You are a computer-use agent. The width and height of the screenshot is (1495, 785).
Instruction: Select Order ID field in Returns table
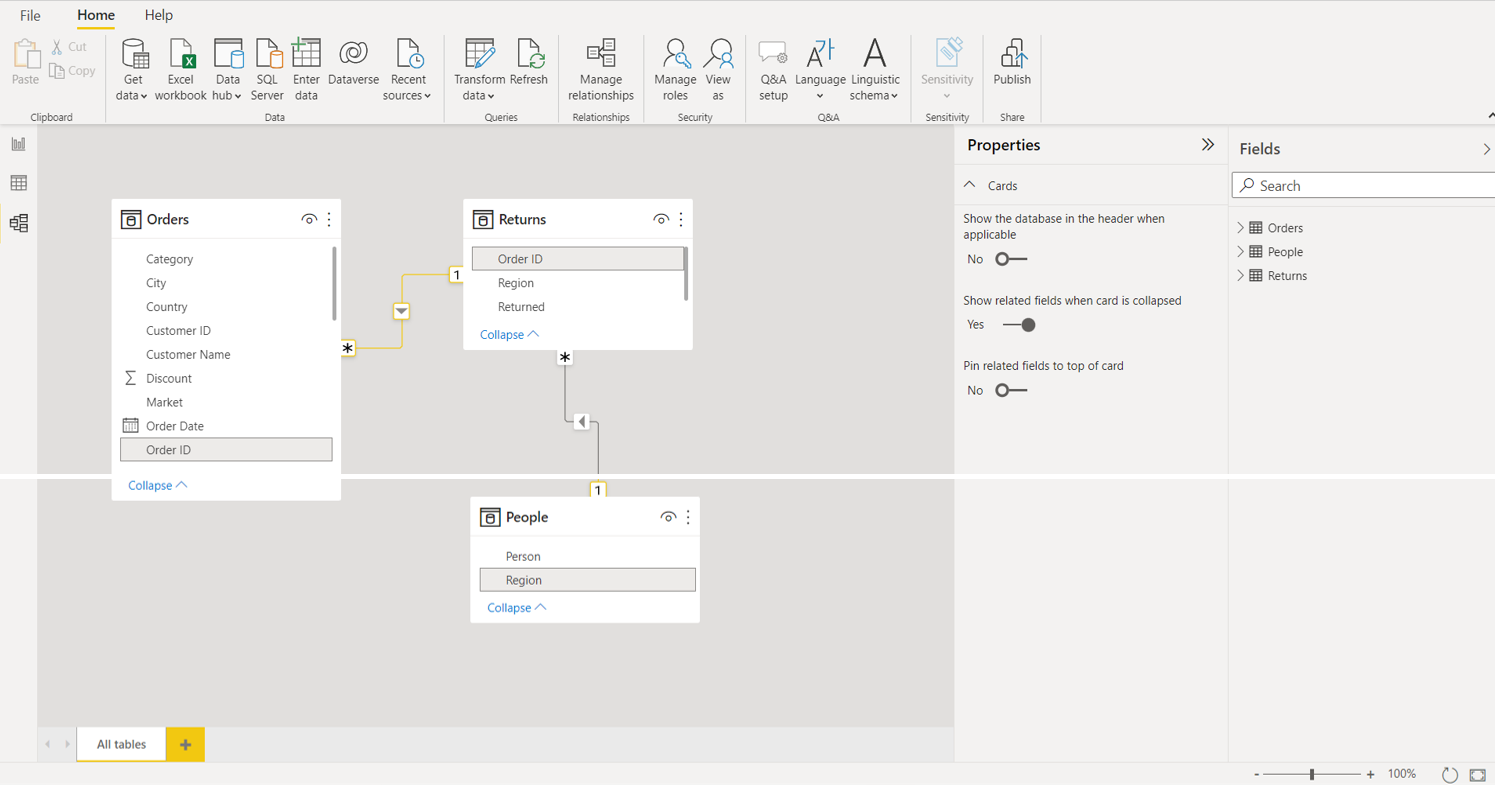(x=578, y=259)
